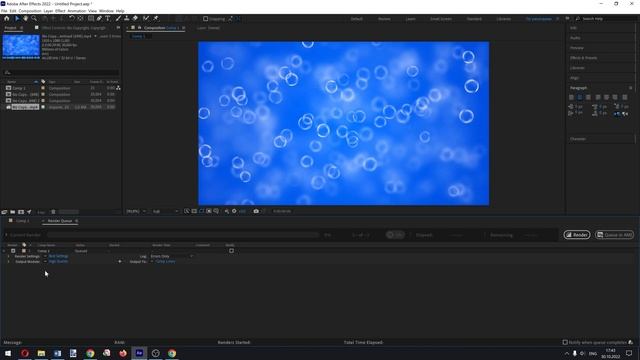Select the Roto Brush tool
Viewport: 640px width, 360px height.
(146, 18)
